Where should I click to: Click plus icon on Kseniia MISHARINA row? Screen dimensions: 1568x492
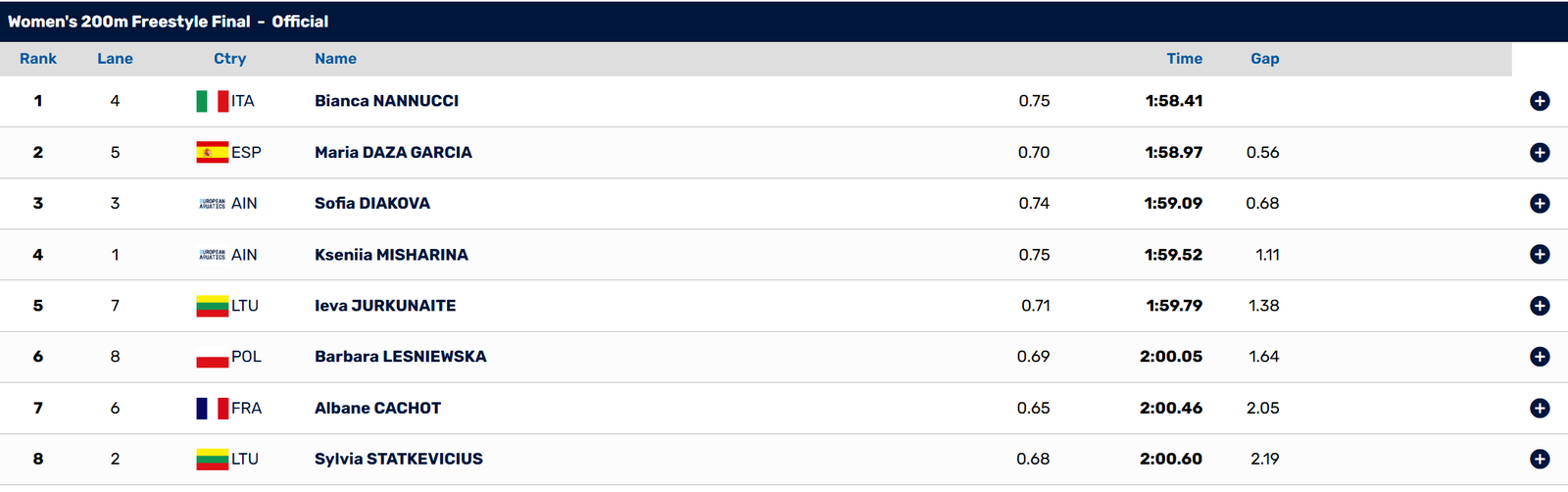coord(1540,254)
